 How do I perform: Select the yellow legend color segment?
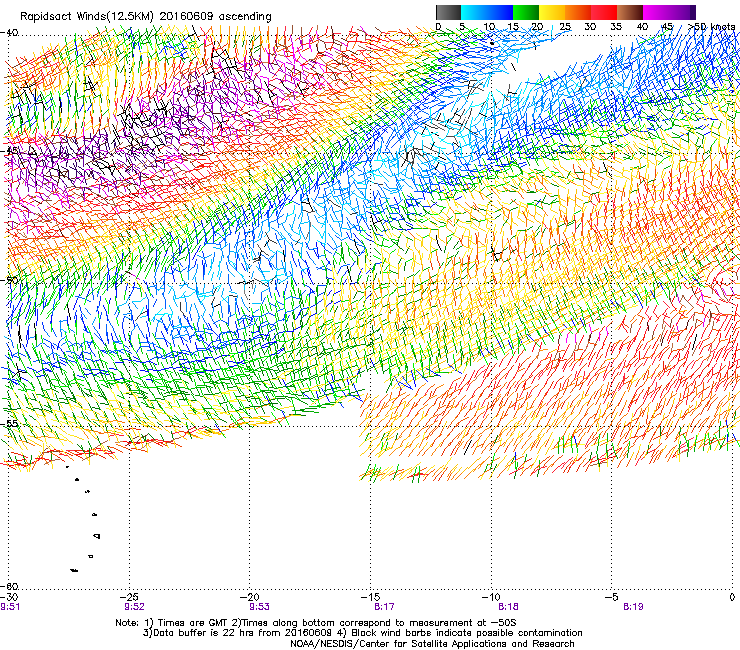[552, 12]
